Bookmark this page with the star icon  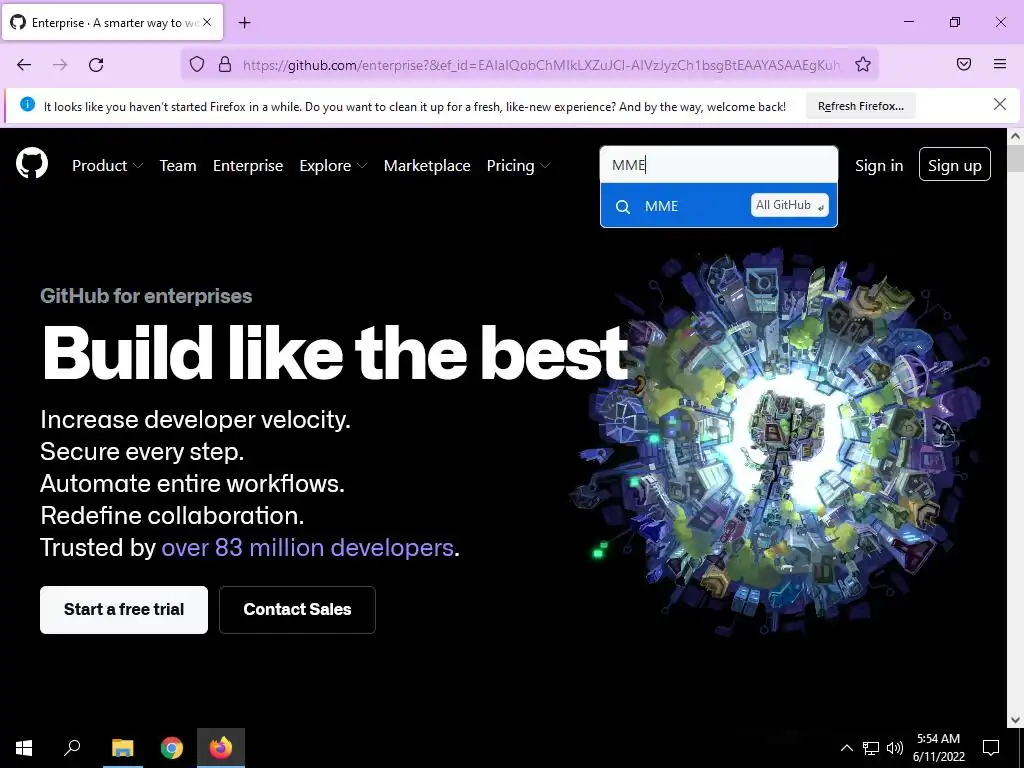[x=863, y=64]
